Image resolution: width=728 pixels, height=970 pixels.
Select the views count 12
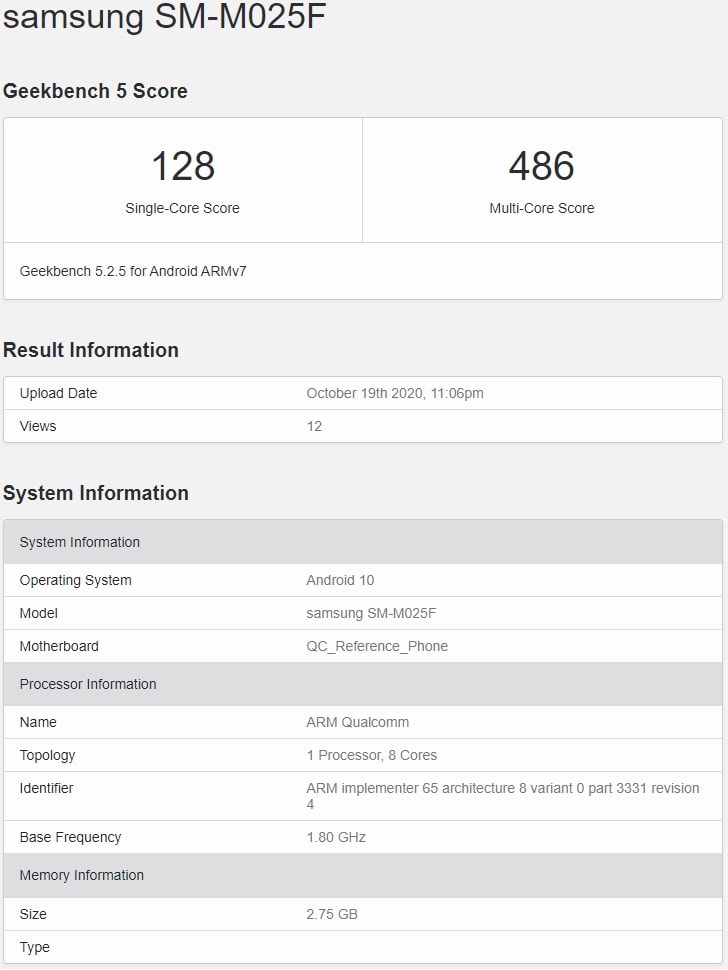pyautogui.click(x=314, y=426)
